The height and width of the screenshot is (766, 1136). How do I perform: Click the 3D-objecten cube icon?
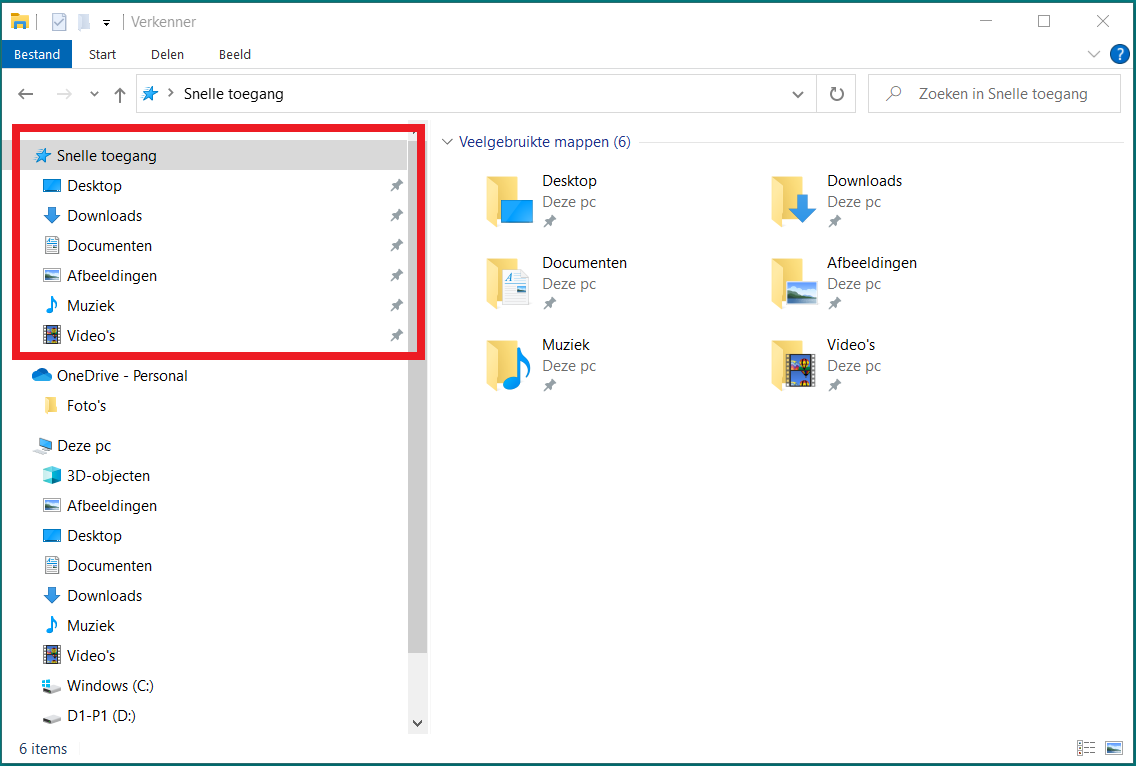tap(51, 475)
